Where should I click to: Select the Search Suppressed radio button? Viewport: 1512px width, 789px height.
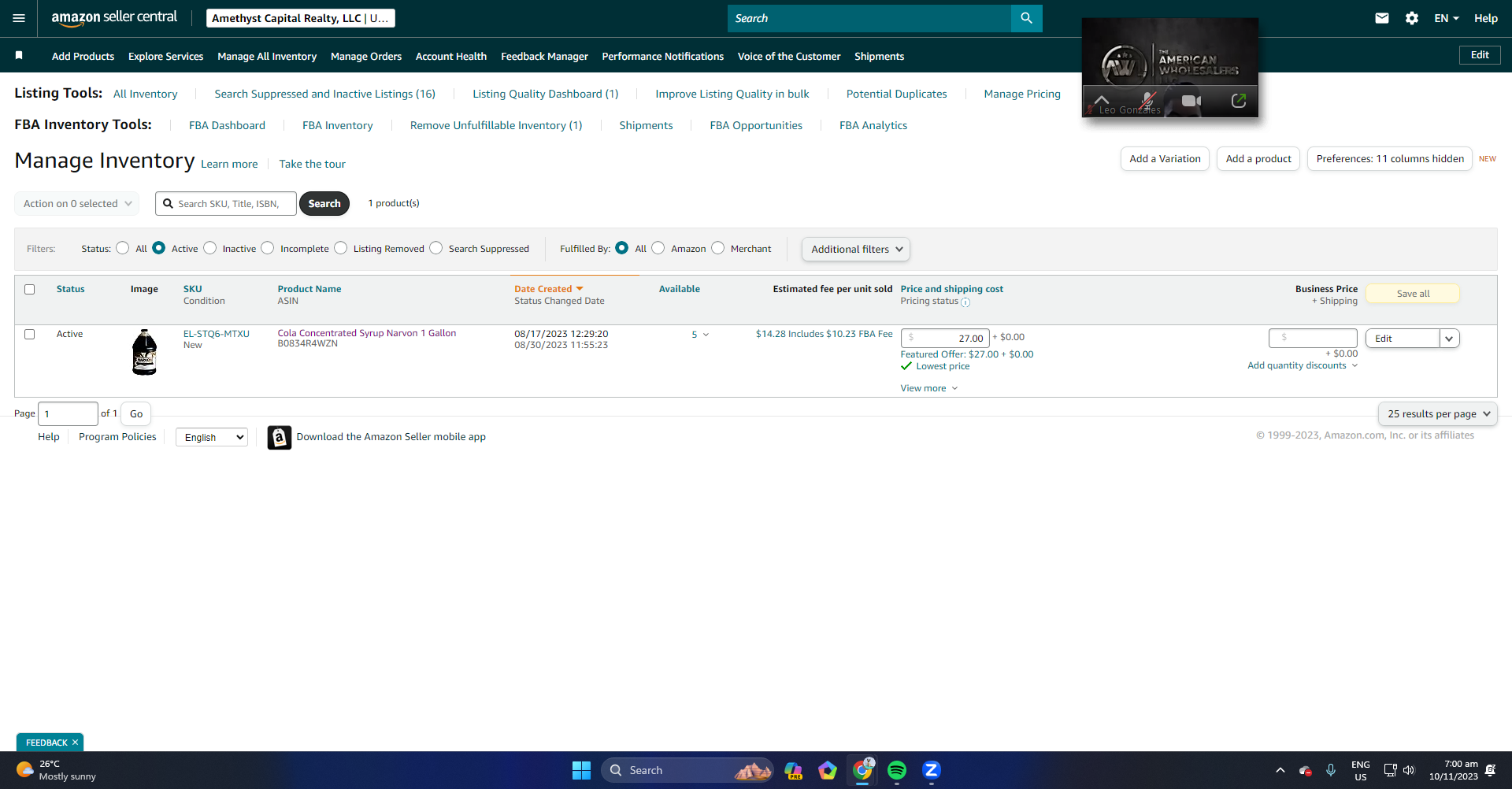coord(435,248)
